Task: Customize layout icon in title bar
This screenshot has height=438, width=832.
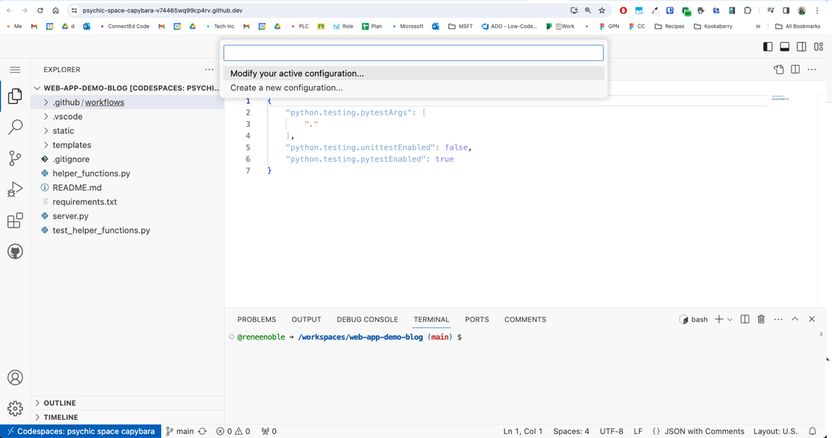Action: pyautogui.click(x=819, y=47)
